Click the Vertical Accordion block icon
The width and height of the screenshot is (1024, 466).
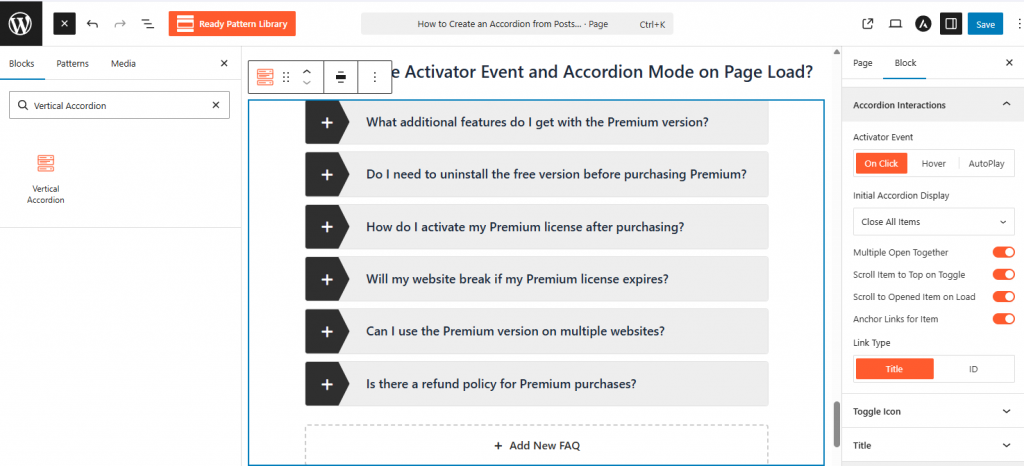point(45,163)
